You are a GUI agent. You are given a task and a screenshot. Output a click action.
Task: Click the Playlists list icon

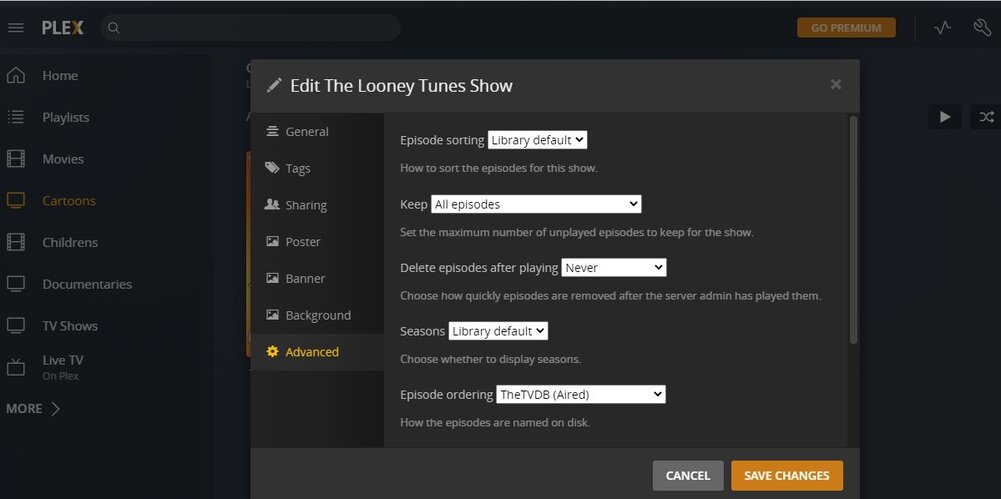point(15,117)
